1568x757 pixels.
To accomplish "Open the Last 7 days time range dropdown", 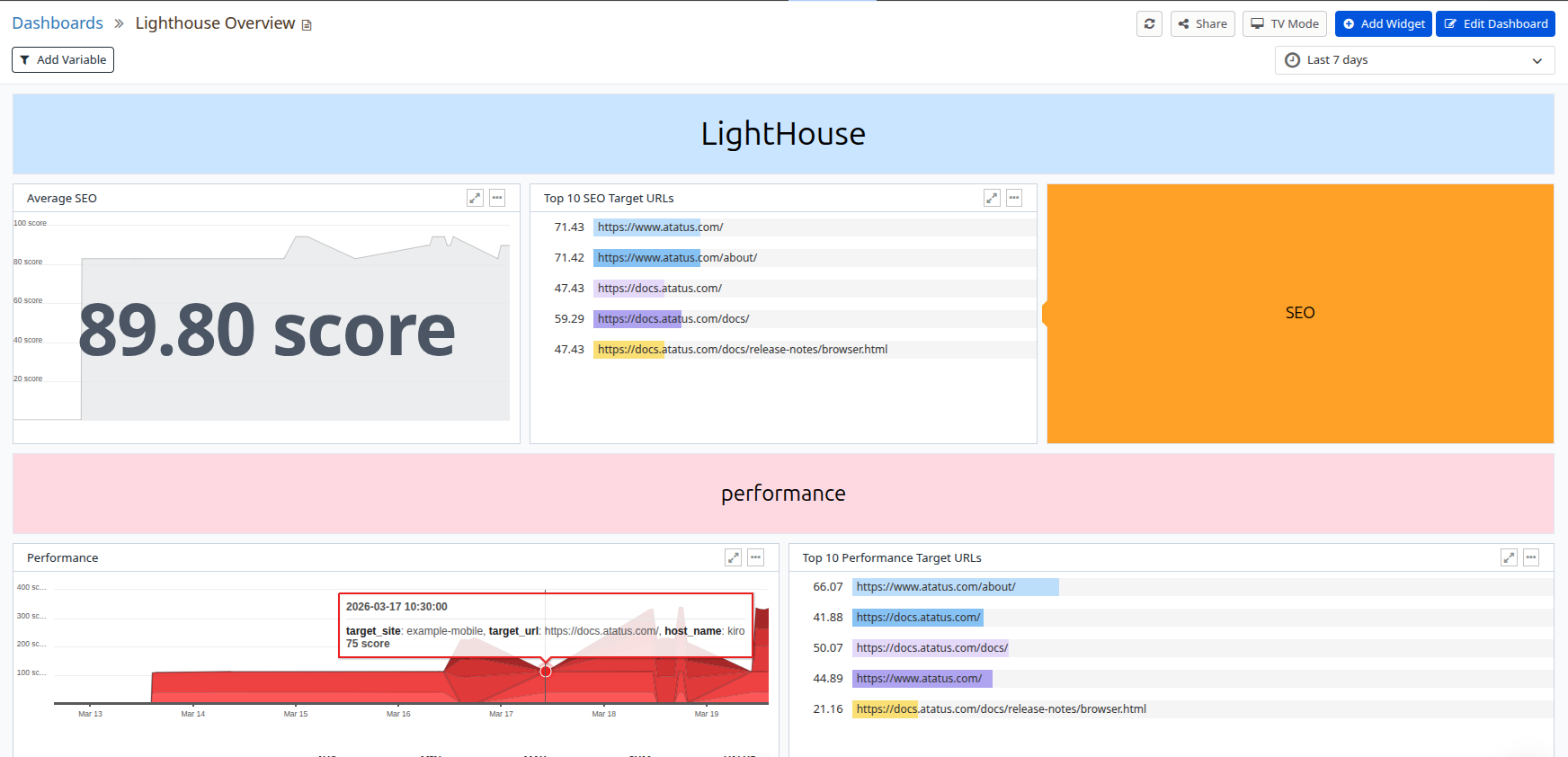I will (1414, 60).
